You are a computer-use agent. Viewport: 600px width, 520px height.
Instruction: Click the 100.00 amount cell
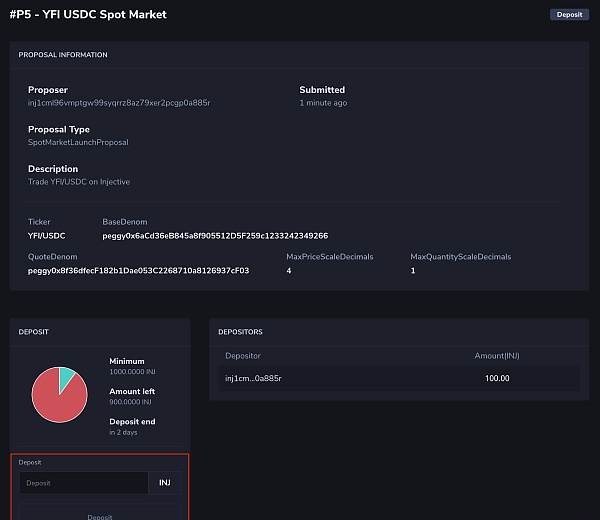(x=497, y=378)
